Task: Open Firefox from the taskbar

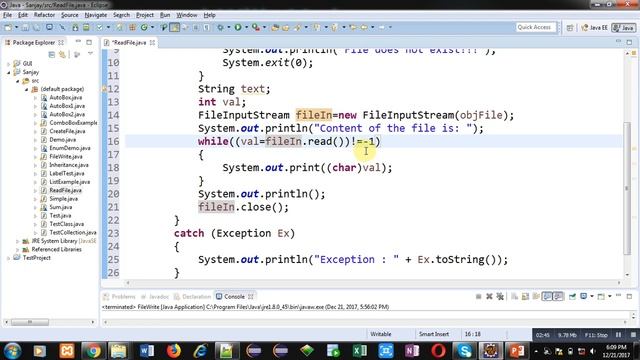Action: pyautogui.click(x=173, y=351)
